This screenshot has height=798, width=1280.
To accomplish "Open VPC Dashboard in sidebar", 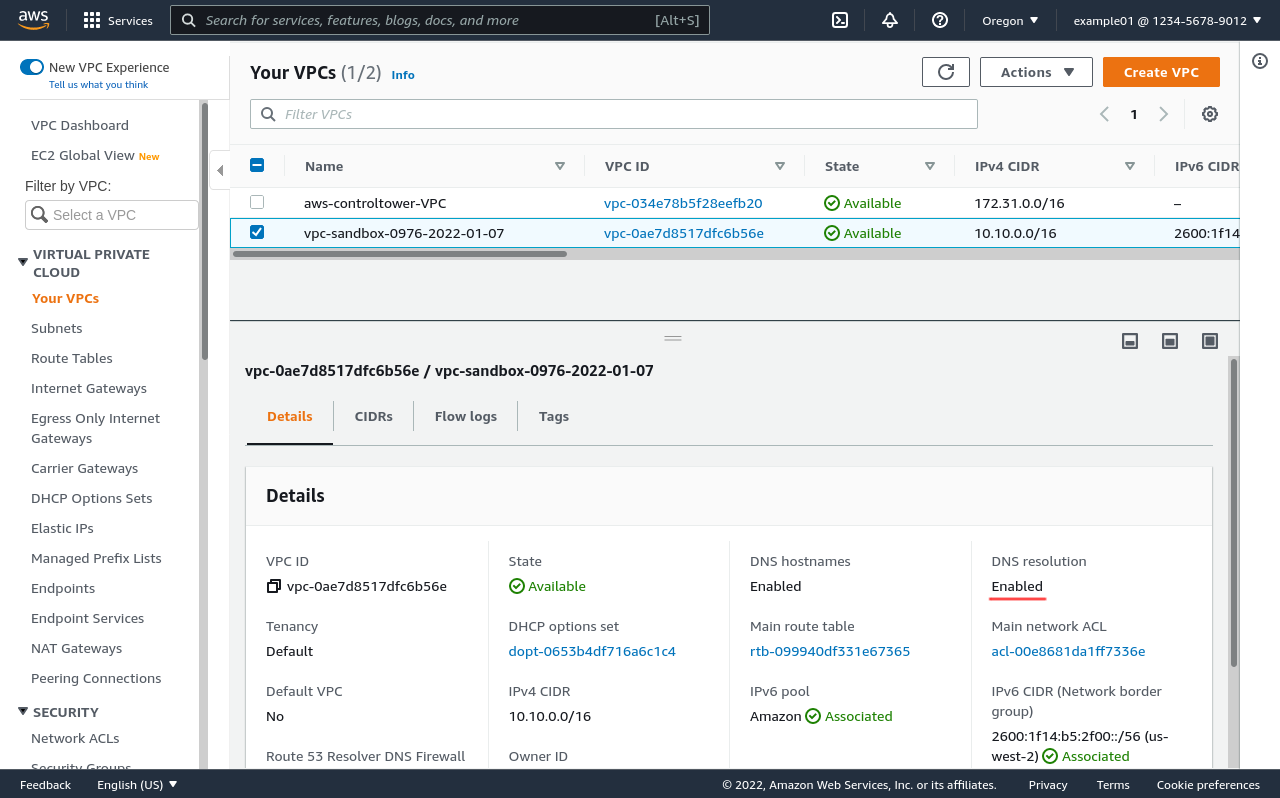I will (x=80, y=125).
